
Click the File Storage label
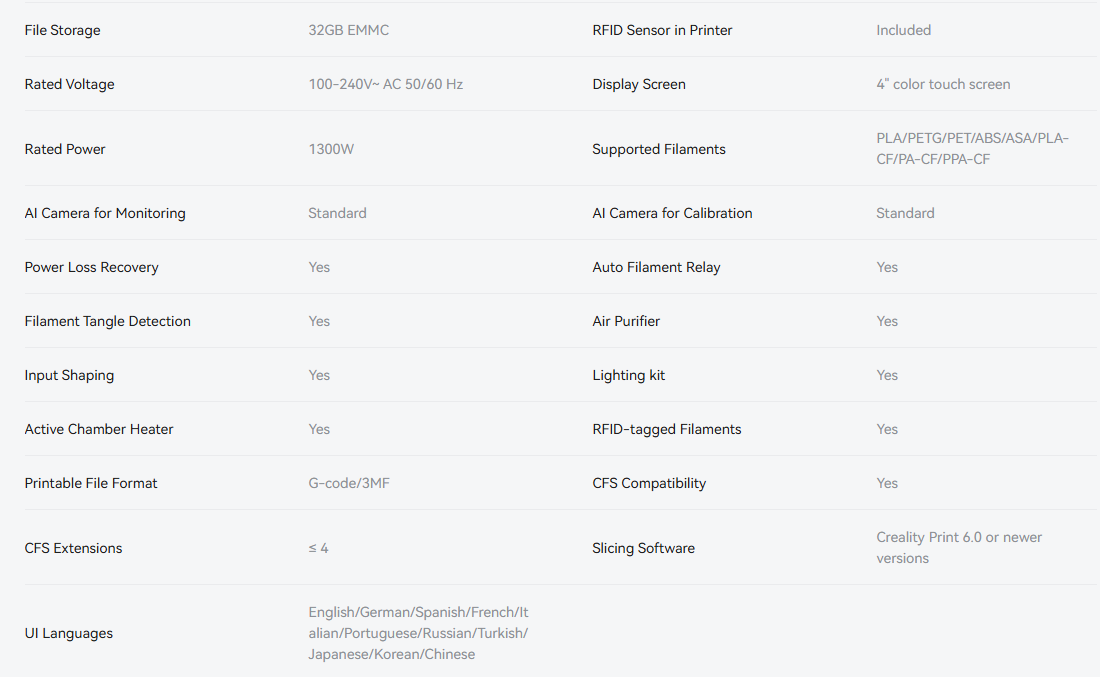click(63, 30)
